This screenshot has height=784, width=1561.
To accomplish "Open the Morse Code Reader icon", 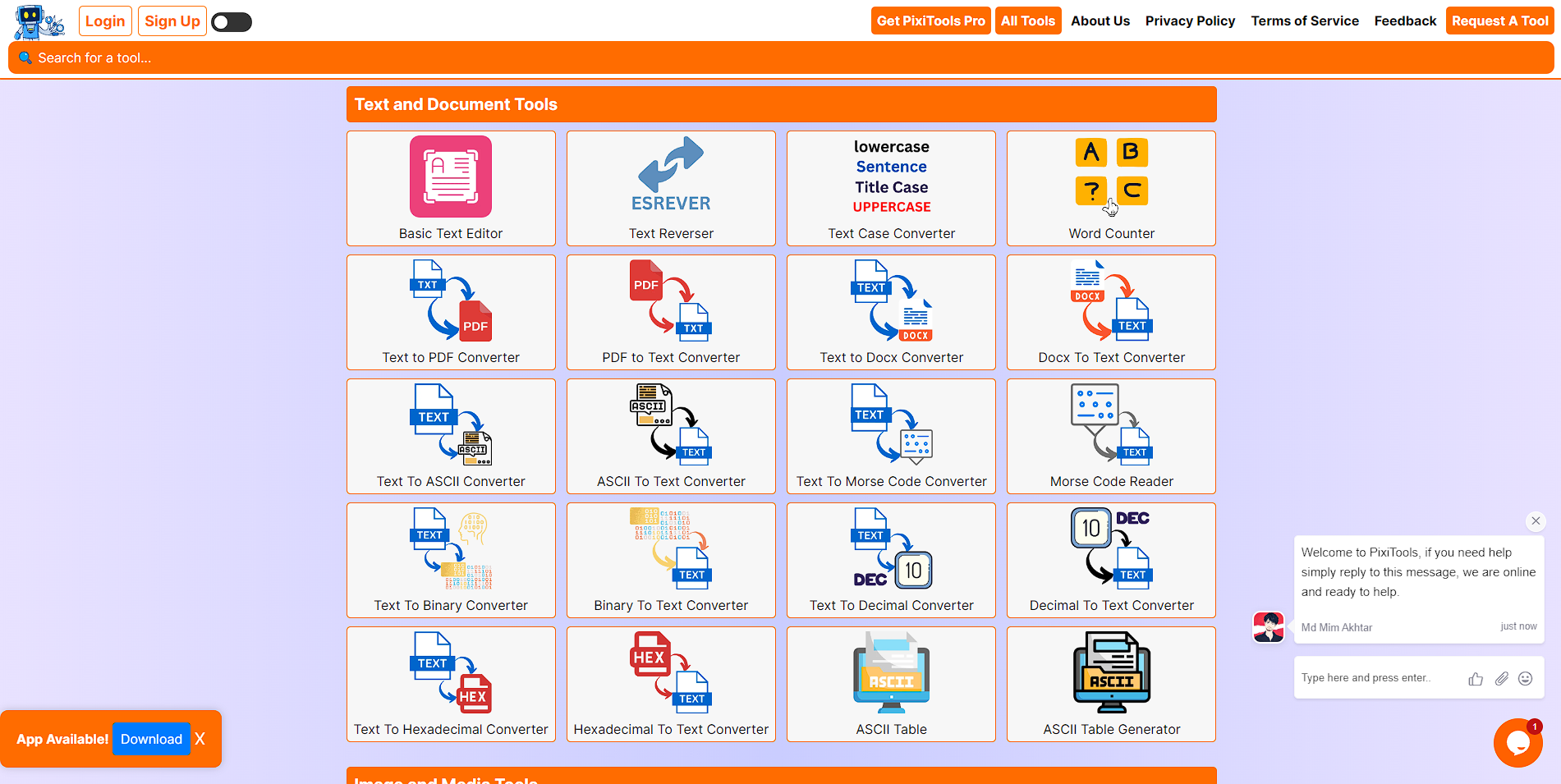I will [1111, 424].
